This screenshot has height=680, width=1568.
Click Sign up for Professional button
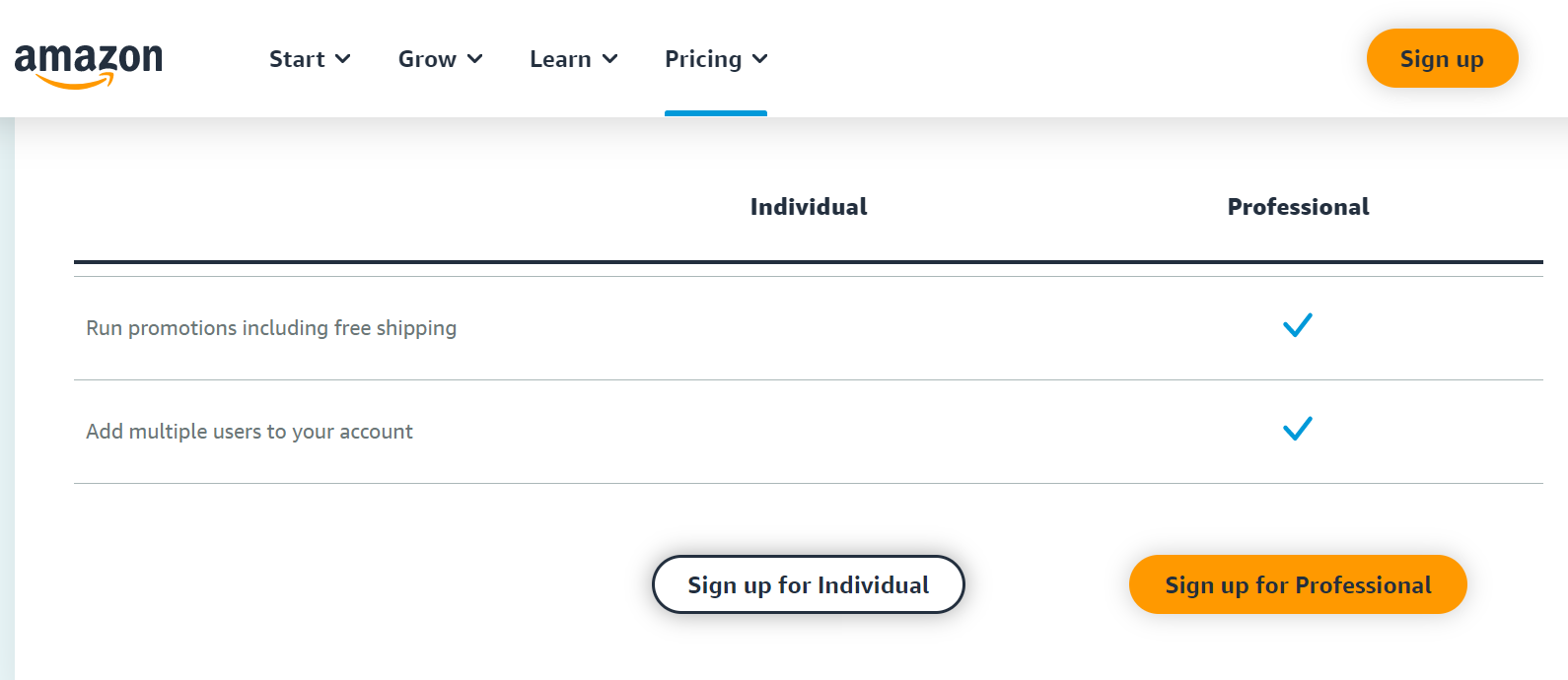[1298, 584]
